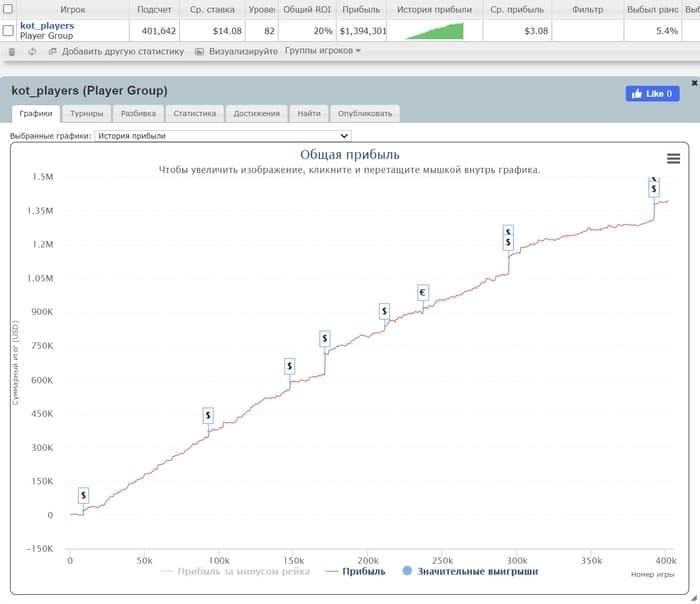Click the $1,394,301 profit cell
The image size is (700, 604).
[x=362, y=31]
